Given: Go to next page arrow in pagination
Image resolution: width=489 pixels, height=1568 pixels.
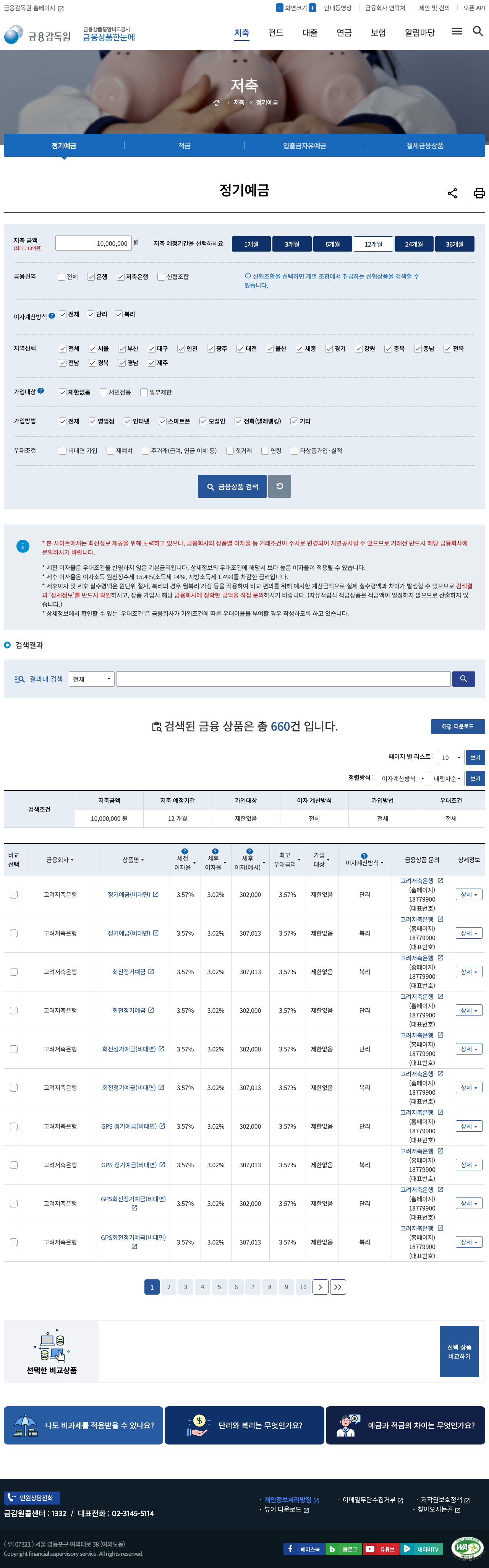Looking at the screenshot, I should pyautogui.click(x=321, y=1287).
